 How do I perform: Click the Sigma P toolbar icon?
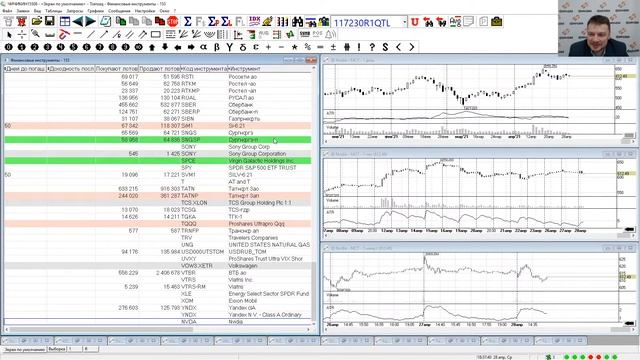tap(213, 21)
